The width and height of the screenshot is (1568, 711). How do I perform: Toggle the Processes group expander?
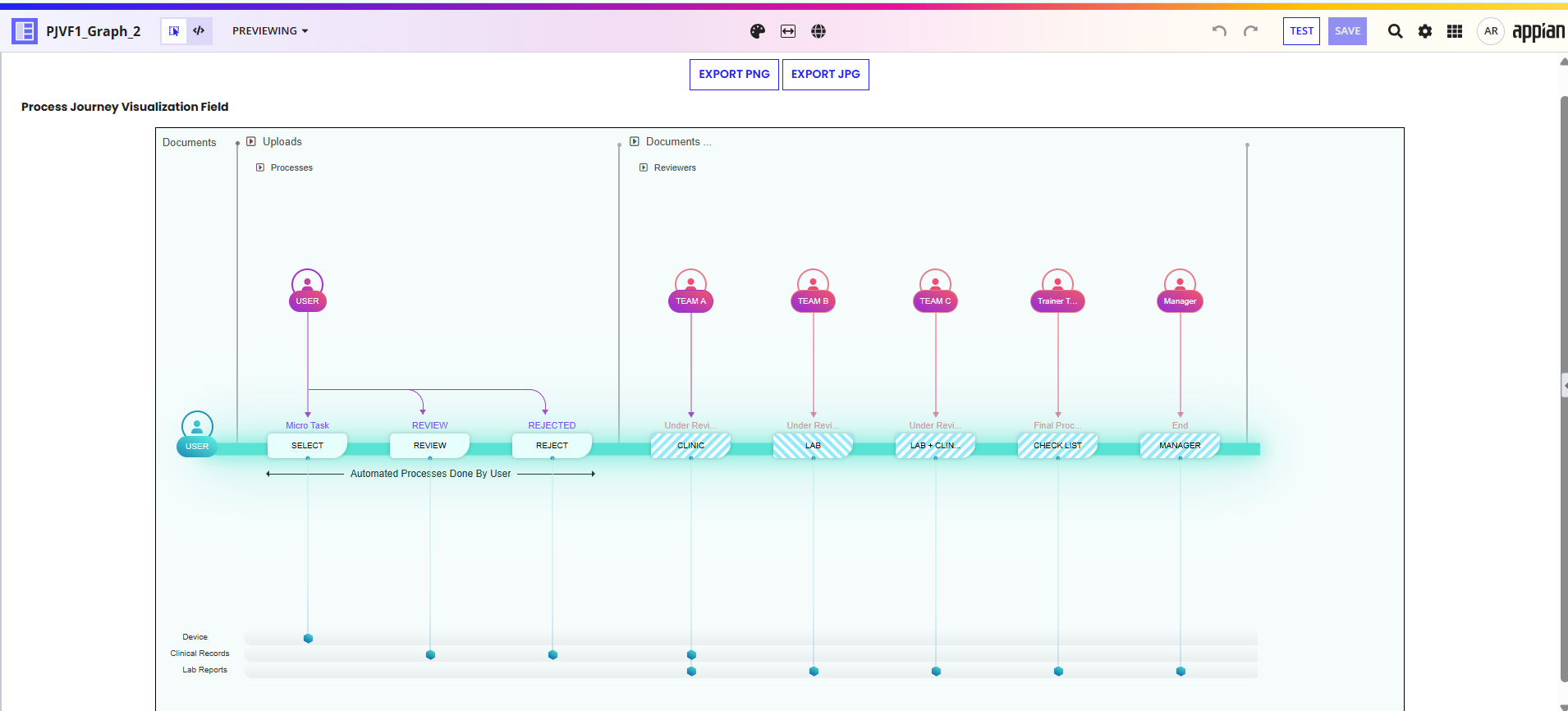point(260,167)
